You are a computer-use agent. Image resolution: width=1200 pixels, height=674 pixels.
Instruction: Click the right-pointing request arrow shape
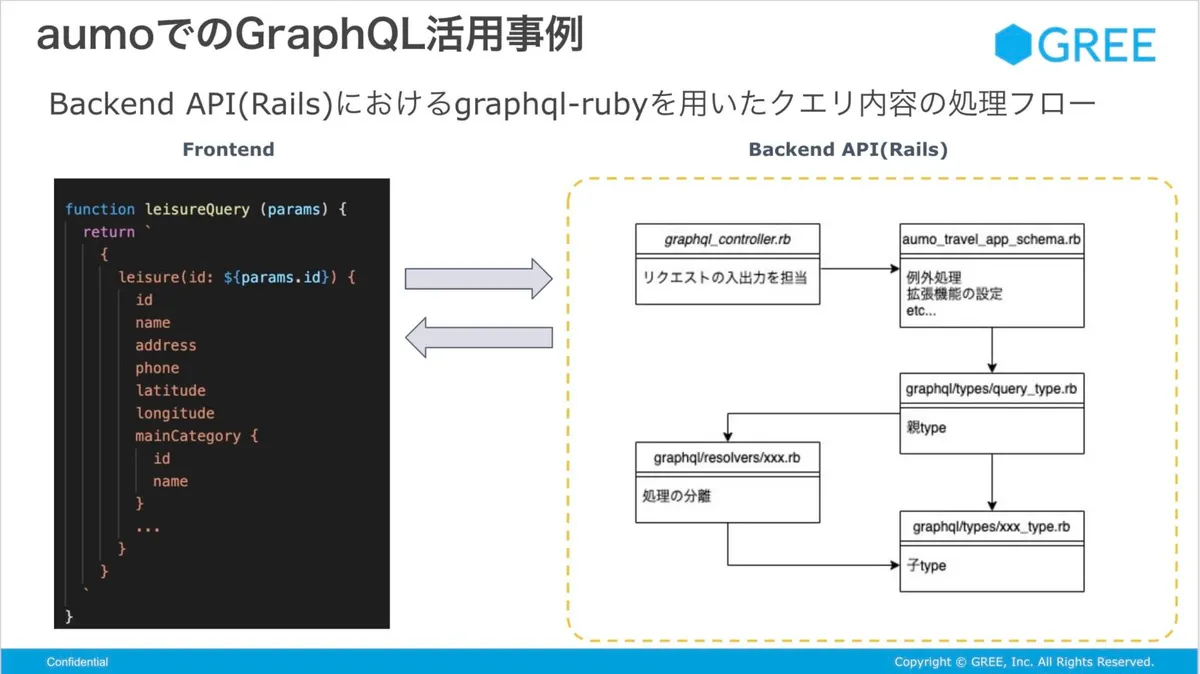point(478,277)
